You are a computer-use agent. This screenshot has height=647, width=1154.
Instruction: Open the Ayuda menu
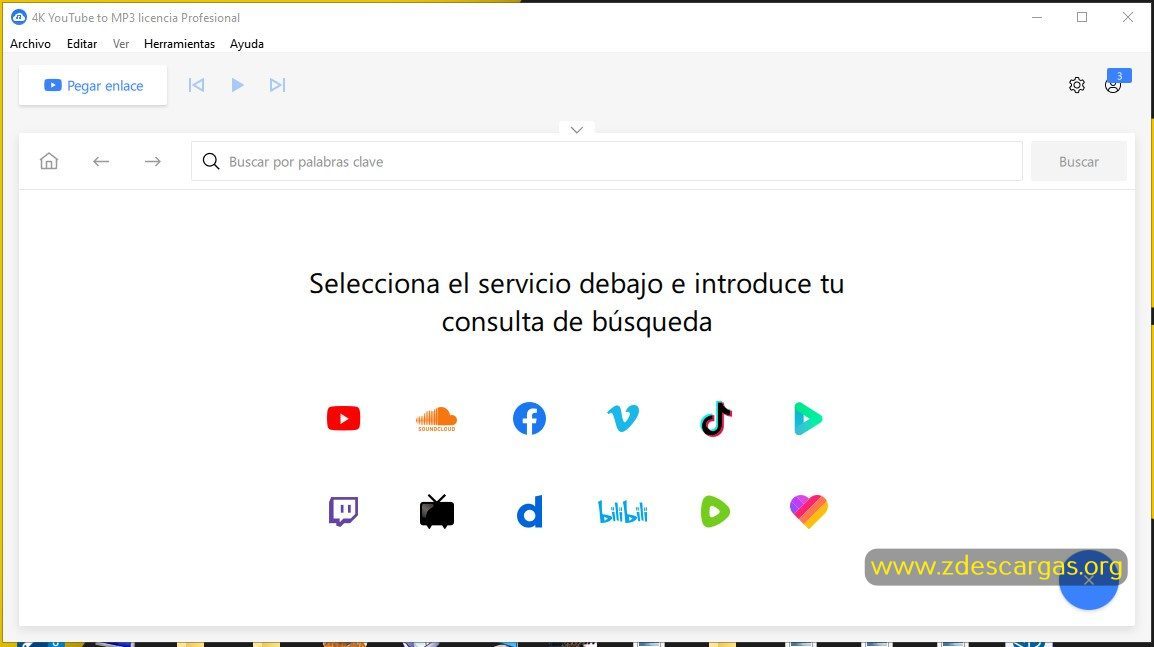click(247, 43)
